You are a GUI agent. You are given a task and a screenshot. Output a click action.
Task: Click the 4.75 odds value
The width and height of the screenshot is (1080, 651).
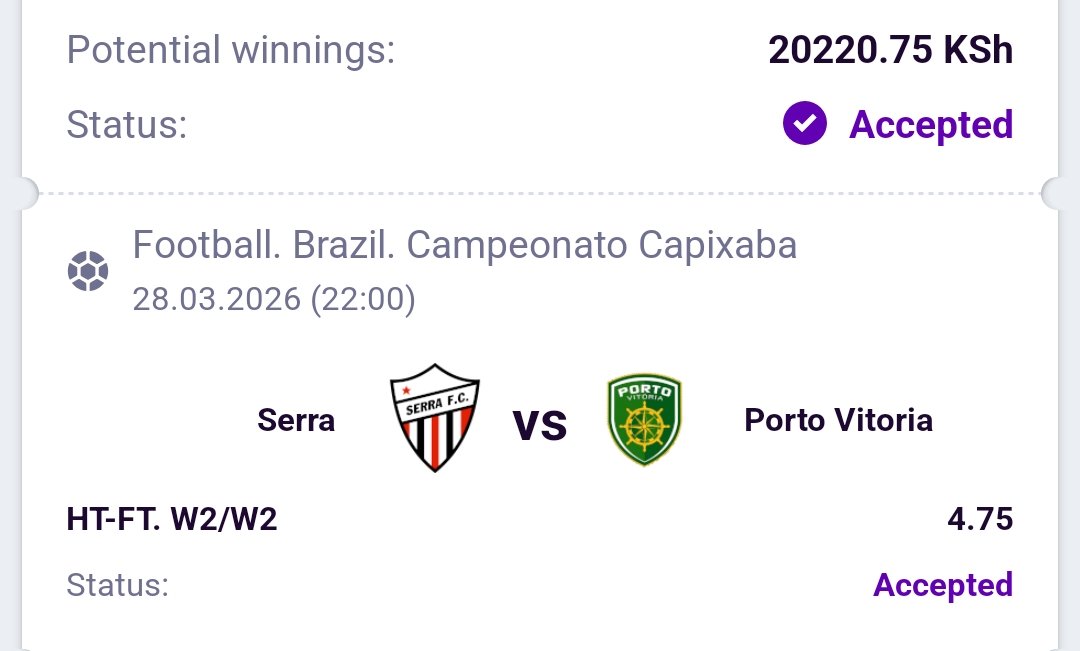(x=980, y=520)
